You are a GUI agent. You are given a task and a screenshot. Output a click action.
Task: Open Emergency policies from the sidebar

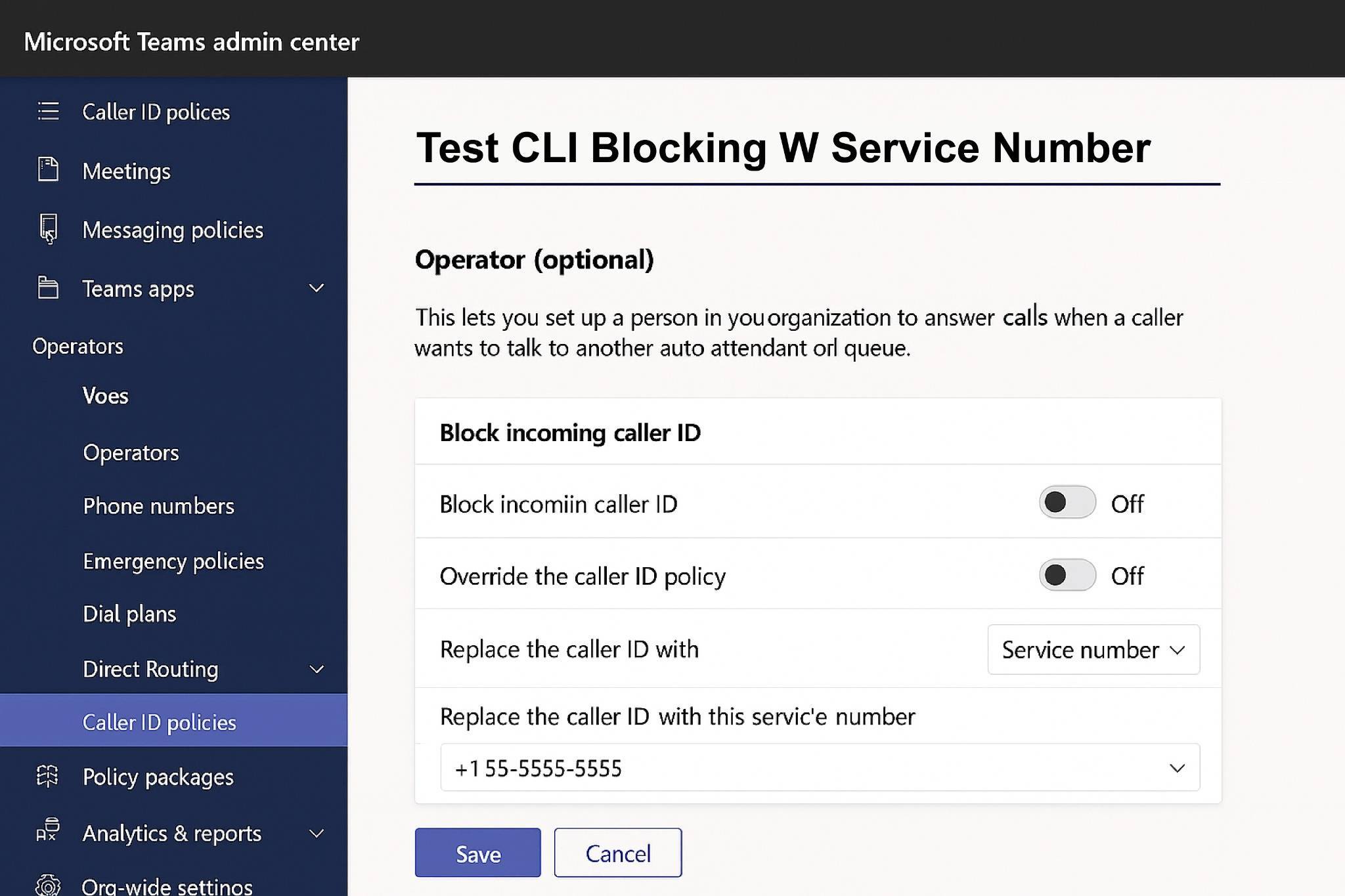[x=173, y=561]
